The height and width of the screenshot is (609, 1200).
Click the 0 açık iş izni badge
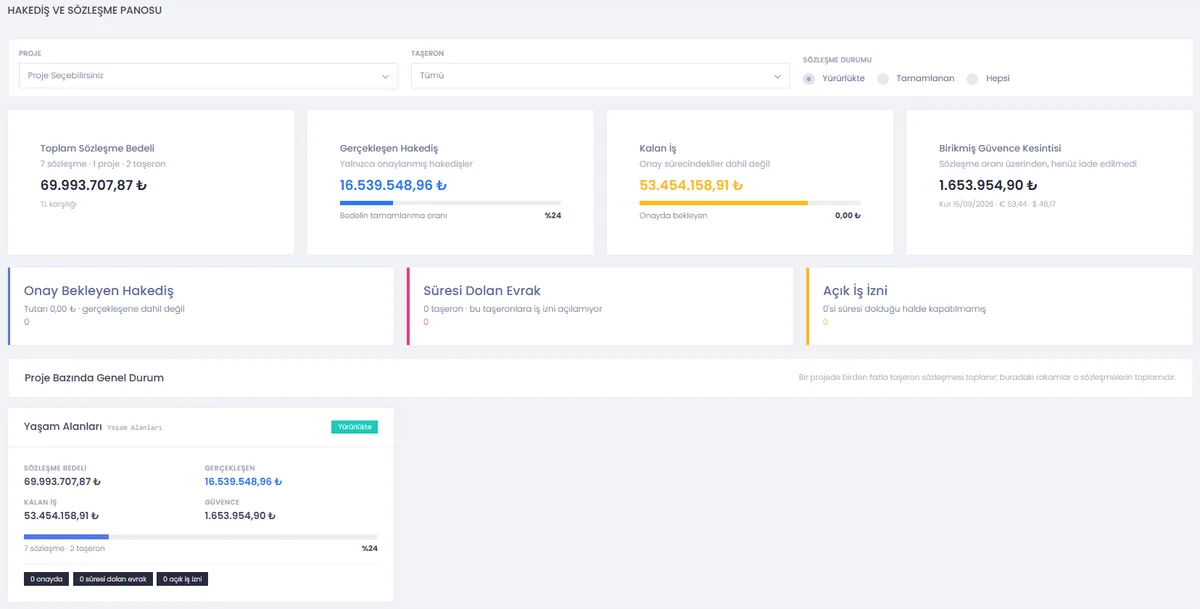pos(182,579)
